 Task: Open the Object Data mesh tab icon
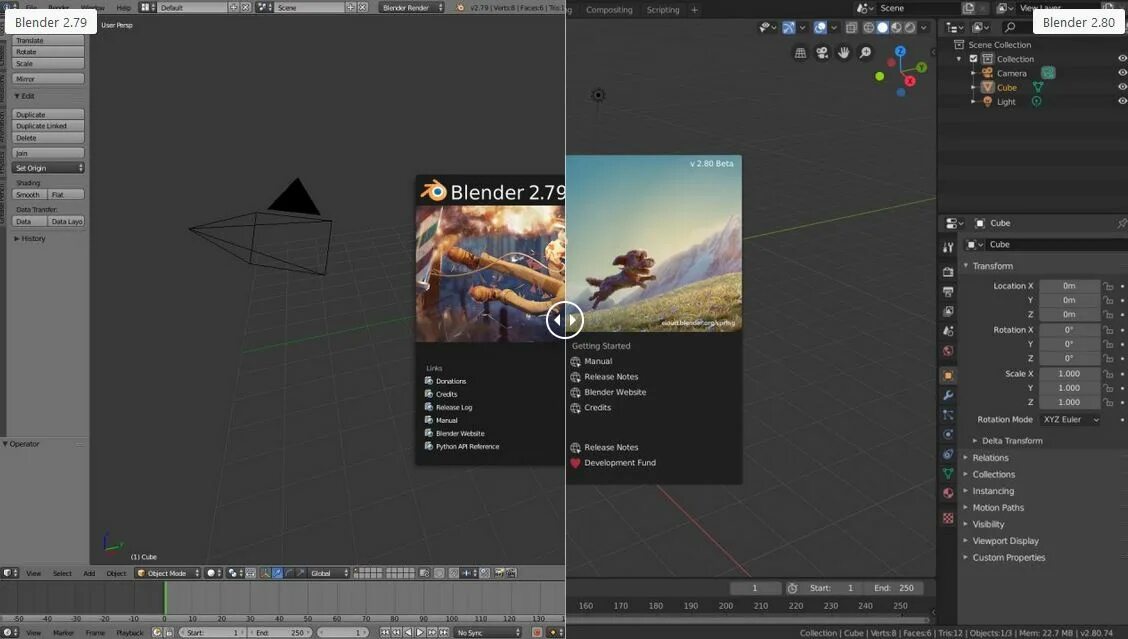[948, 473]
